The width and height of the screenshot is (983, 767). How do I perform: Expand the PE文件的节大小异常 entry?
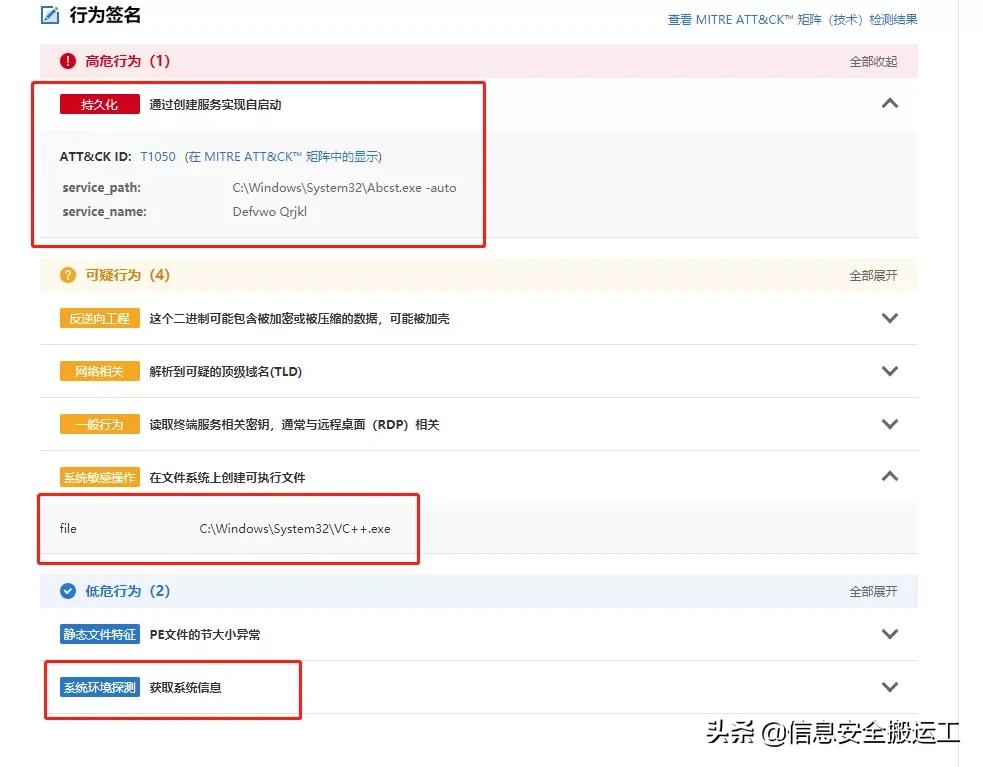coord(890,634)
